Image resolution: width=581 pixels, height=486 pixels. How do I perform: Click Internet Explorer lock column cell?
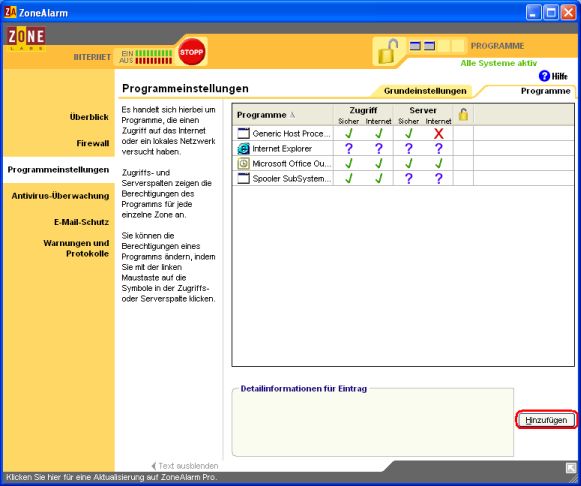pos(463,149)
